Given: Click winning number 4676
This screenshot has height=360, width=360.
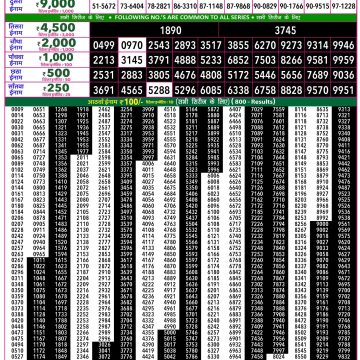Looking at the screenshot, I should coord(185,75).
